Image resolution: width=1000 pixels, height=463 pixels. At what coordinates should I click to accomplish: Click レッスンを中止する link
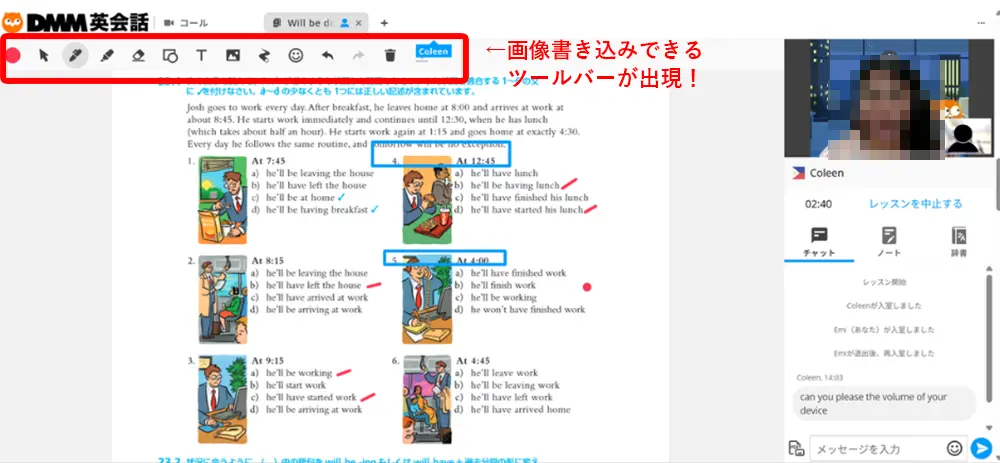(915, 203)
